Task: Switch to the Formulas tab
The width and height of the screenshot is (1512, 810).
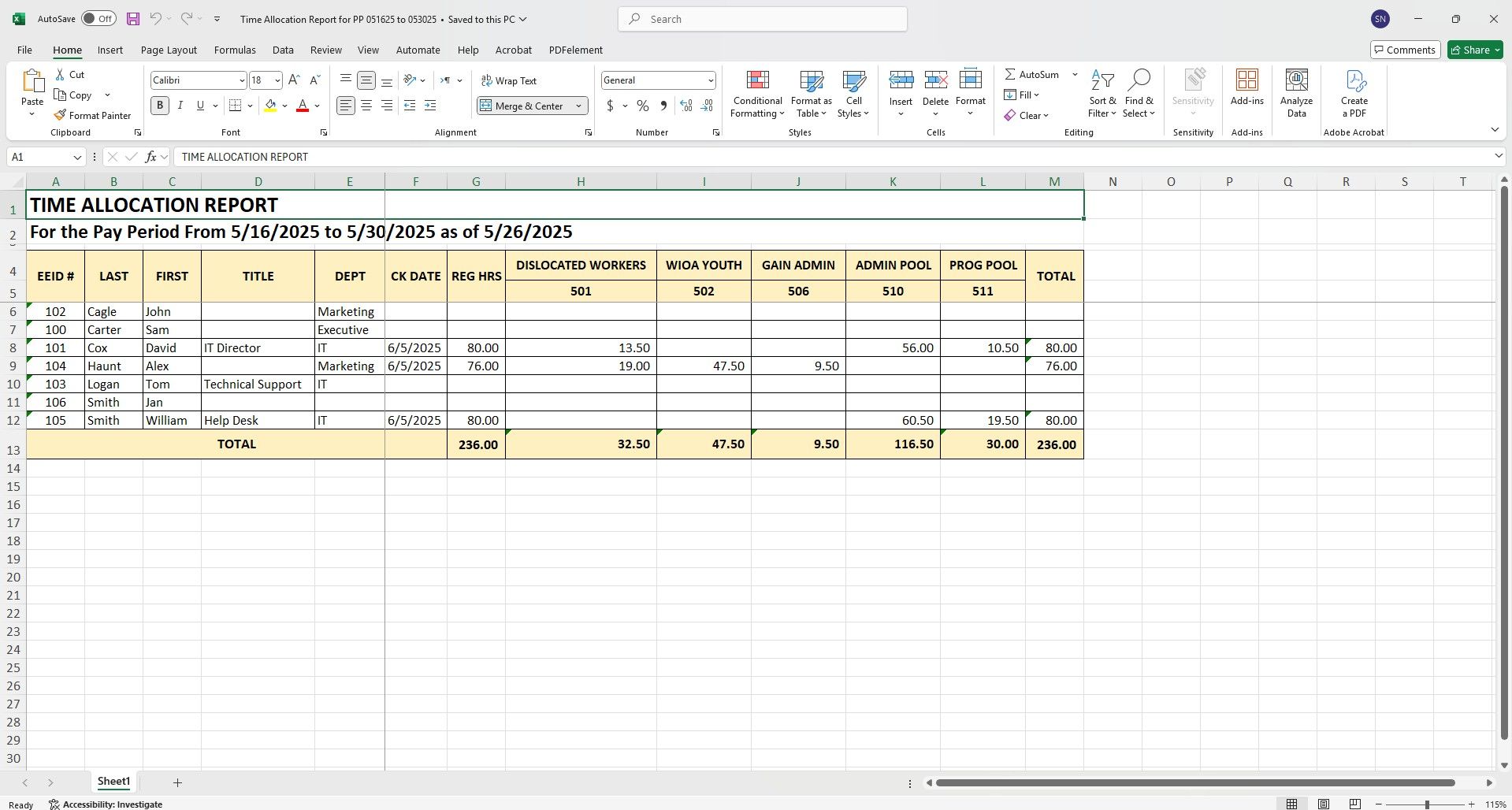Action: point(235,50)
